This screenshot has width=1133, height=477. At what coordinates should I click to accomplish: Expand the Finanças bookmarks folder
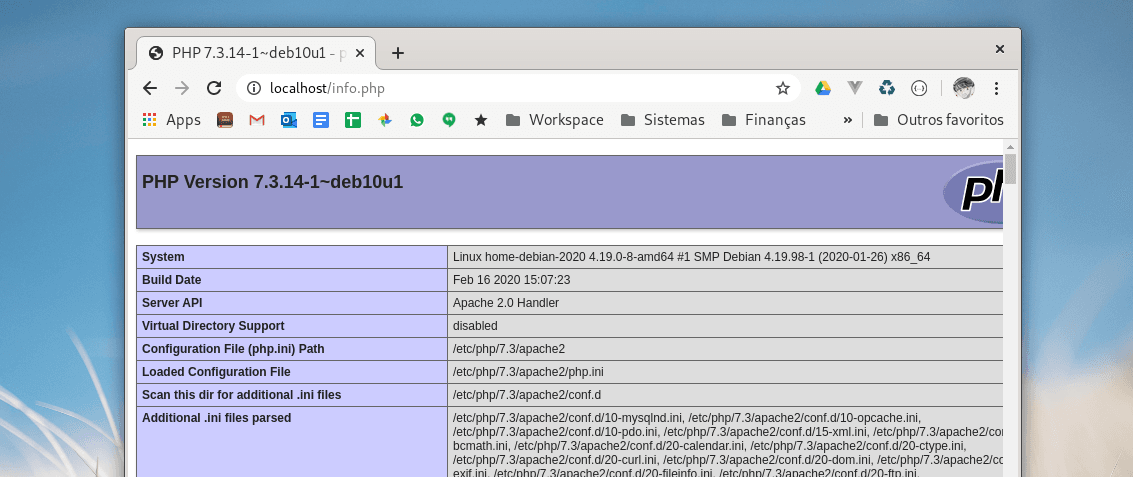click(763, 120)
